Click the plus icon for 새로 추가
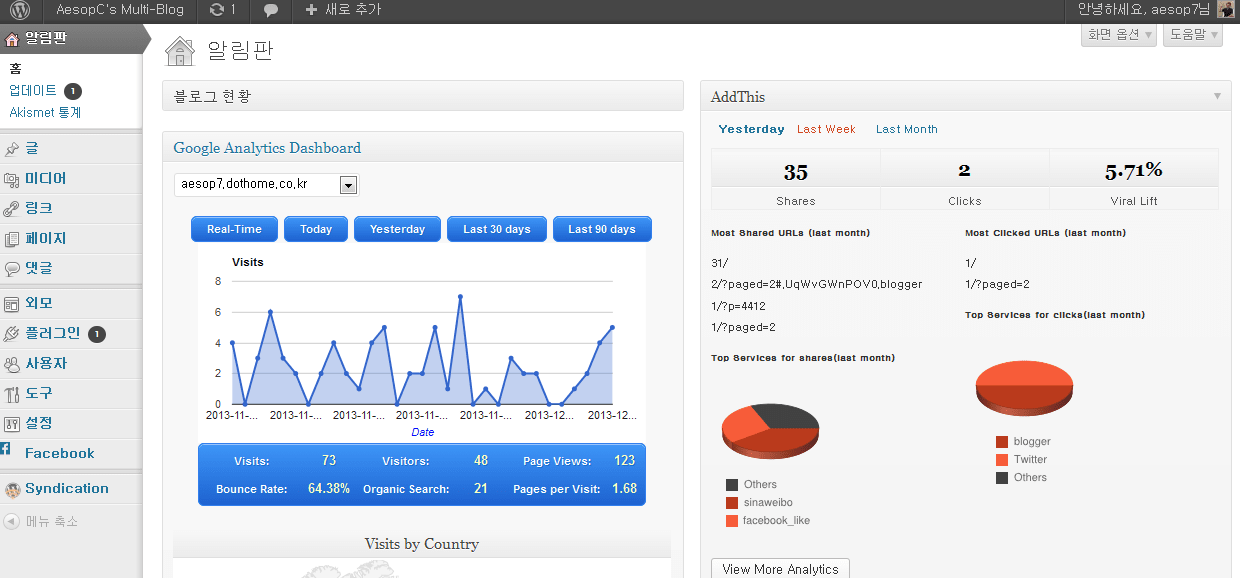Screen dimensions: 1240x578 (x=311, y=10)
